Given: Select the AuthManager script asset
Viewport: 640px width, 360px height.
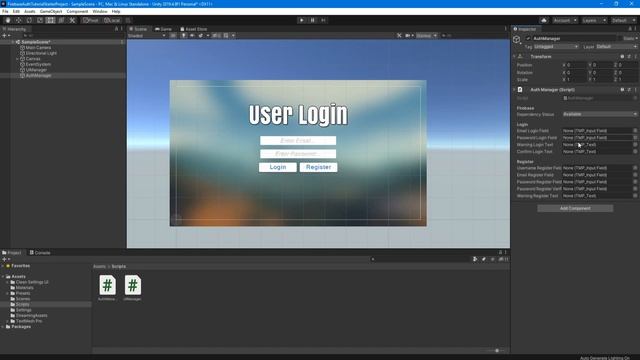Looking at the screenshot, I should click(x=107, y=288).
